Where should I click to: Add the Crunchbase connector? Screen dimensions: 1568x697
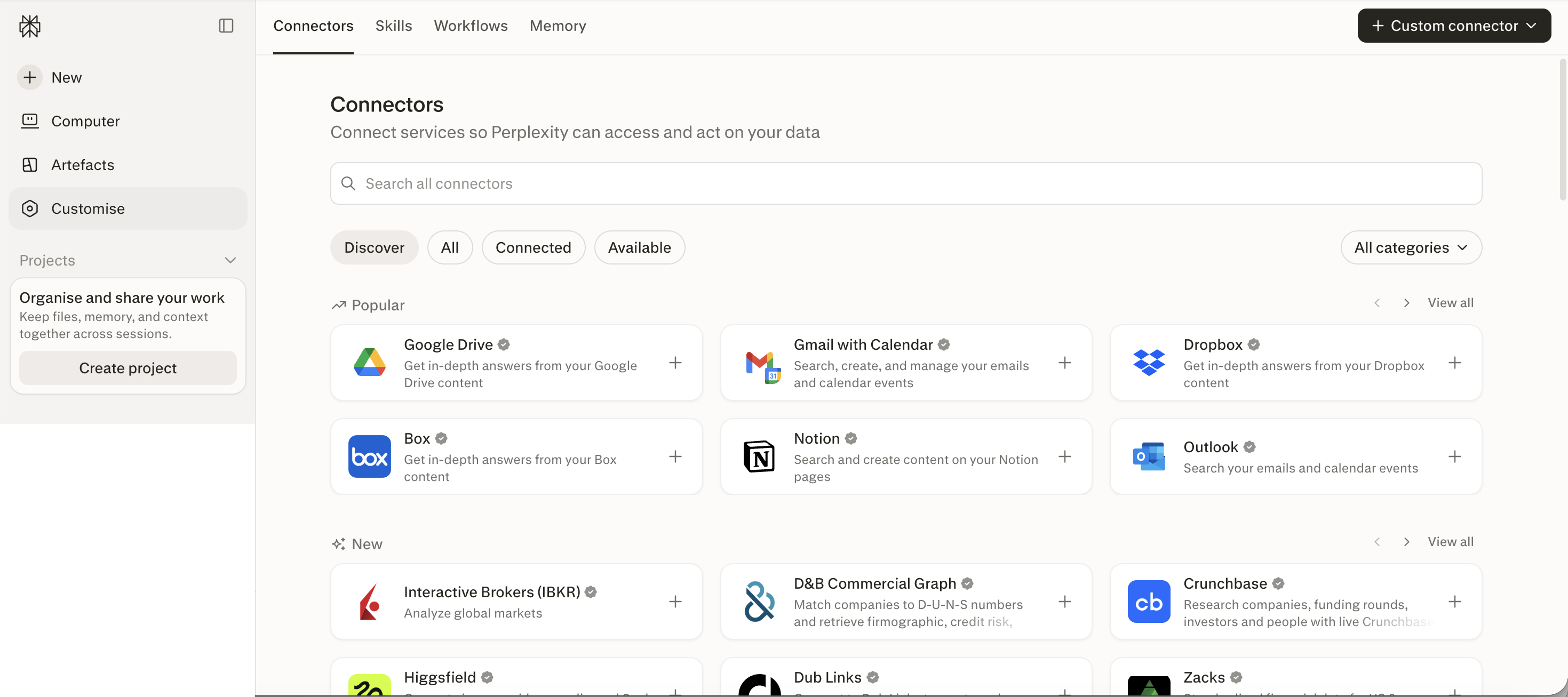(1455, 602)
